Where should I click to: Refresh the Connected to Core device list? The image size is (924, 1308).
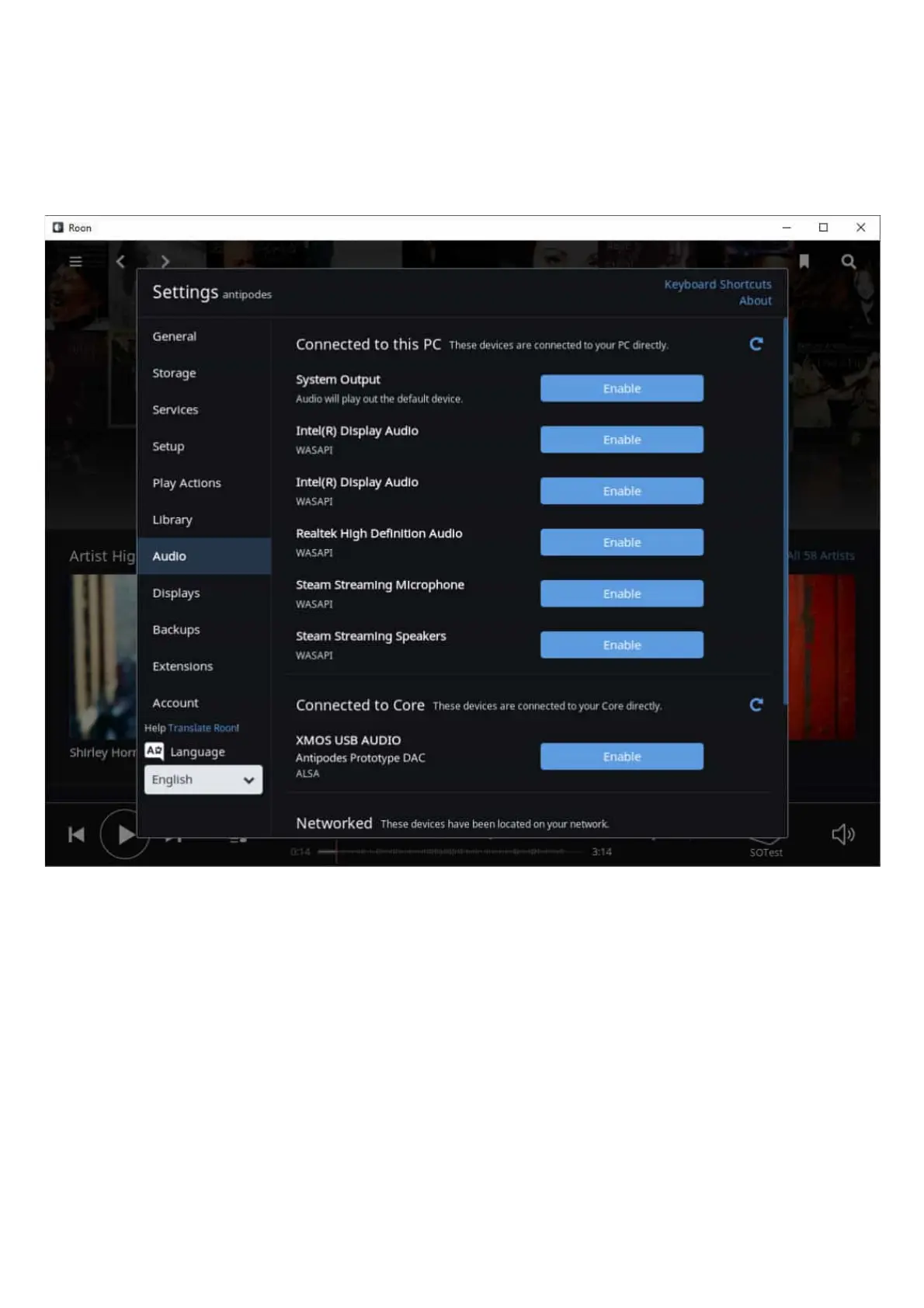[756, 704]
